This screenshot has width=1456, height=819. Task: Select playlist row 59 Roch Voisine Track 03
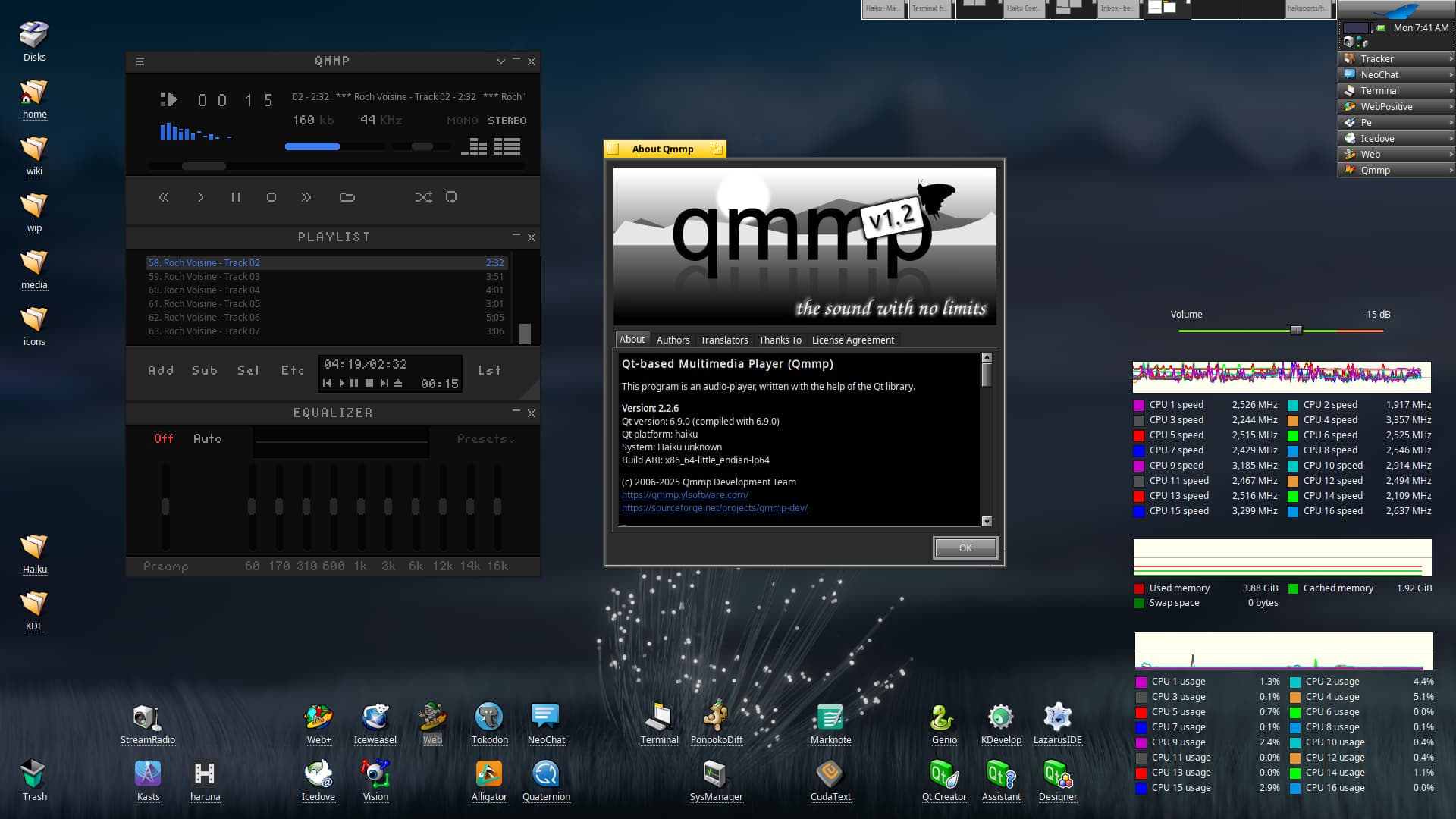click(x=326, y=277)
